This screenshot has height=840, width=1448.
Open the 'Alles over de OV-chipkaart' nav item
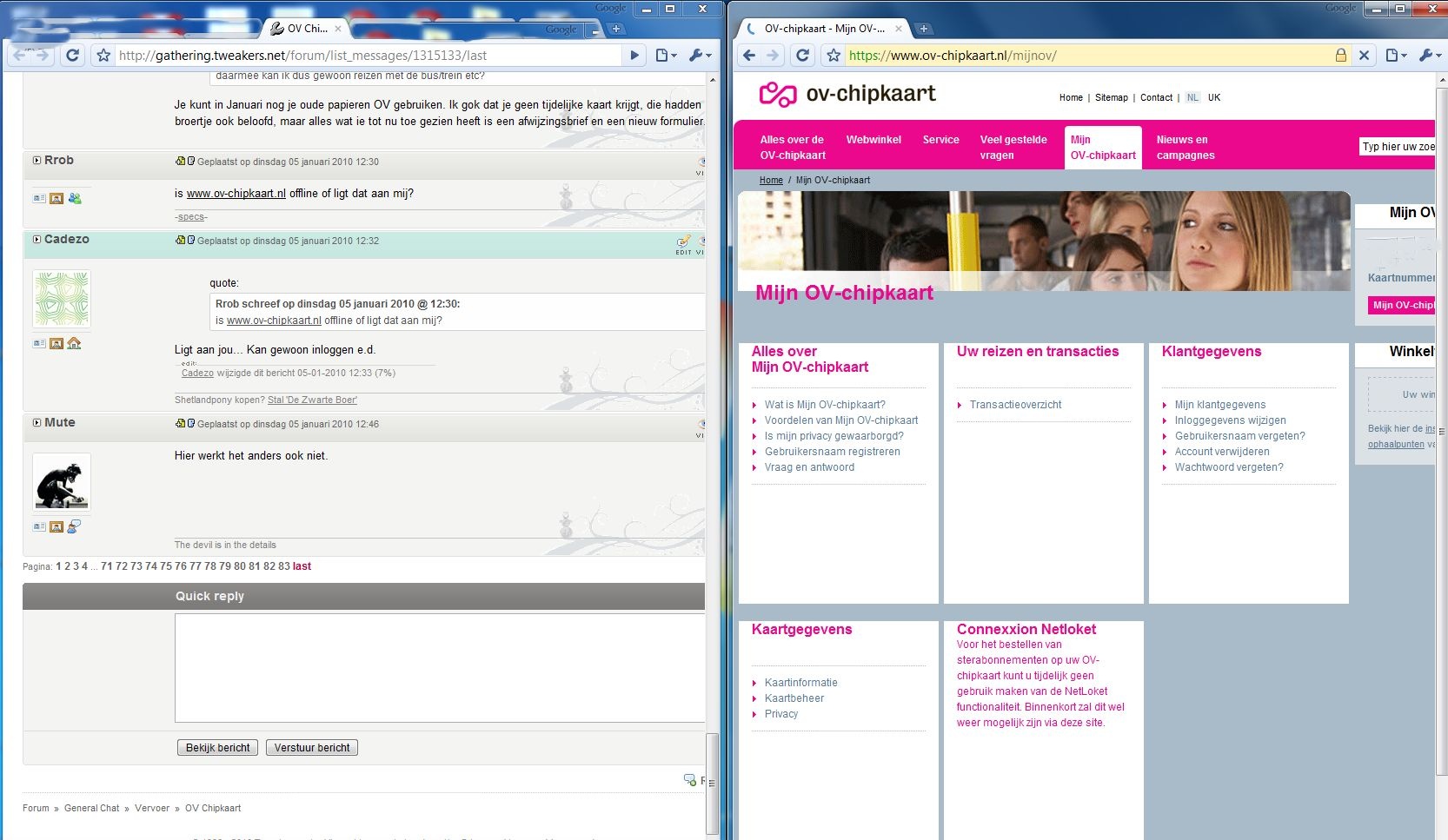click(x=793, y=148)
